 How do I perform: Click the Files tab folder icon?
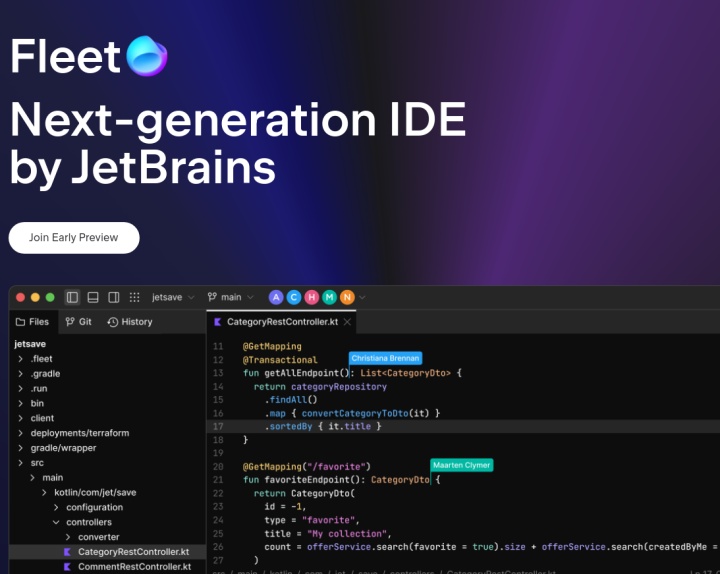click(20, 322)
